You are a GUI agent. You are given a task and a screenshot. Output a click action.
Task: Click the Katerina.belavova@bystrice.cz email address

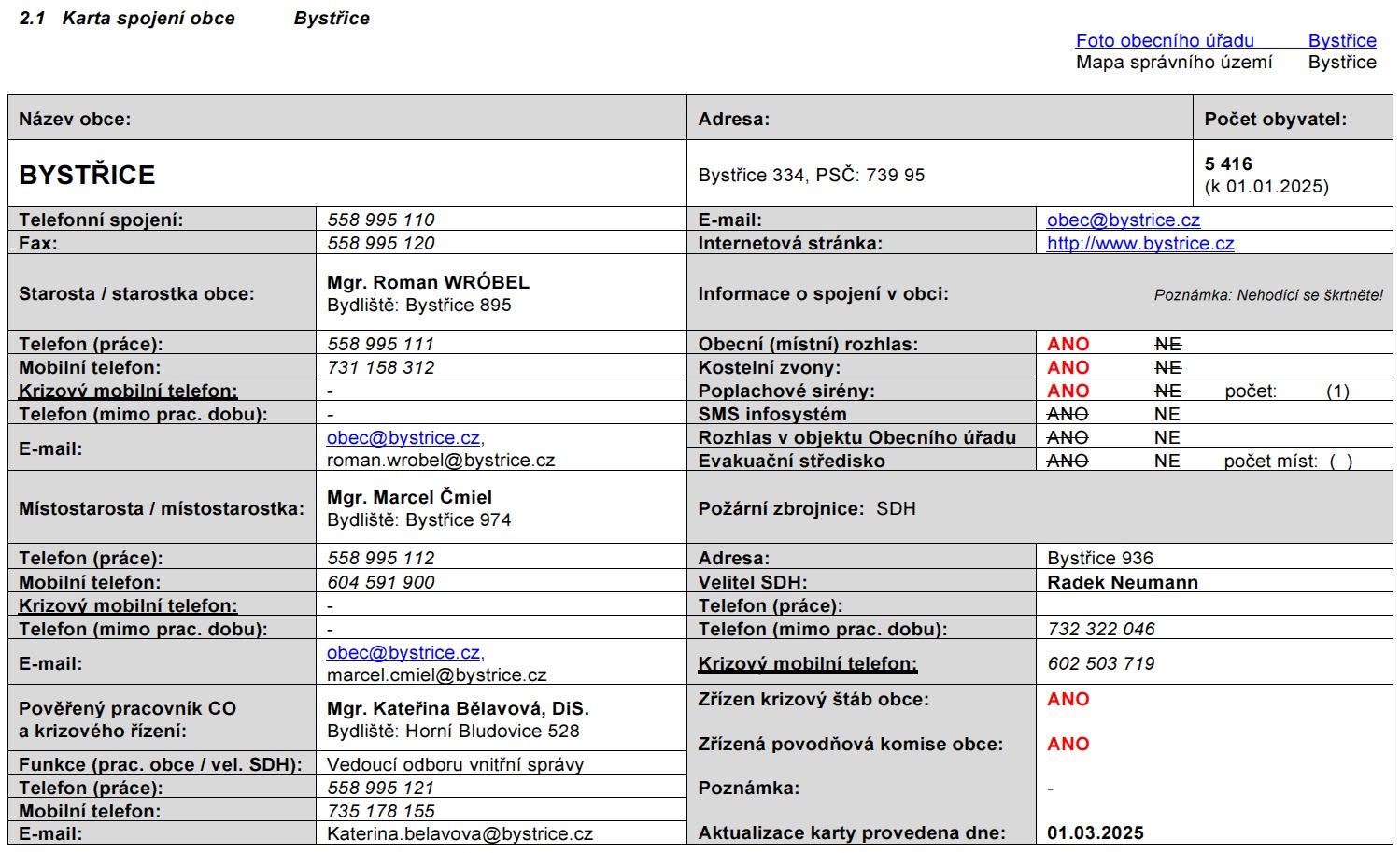(x=460, y=833)
